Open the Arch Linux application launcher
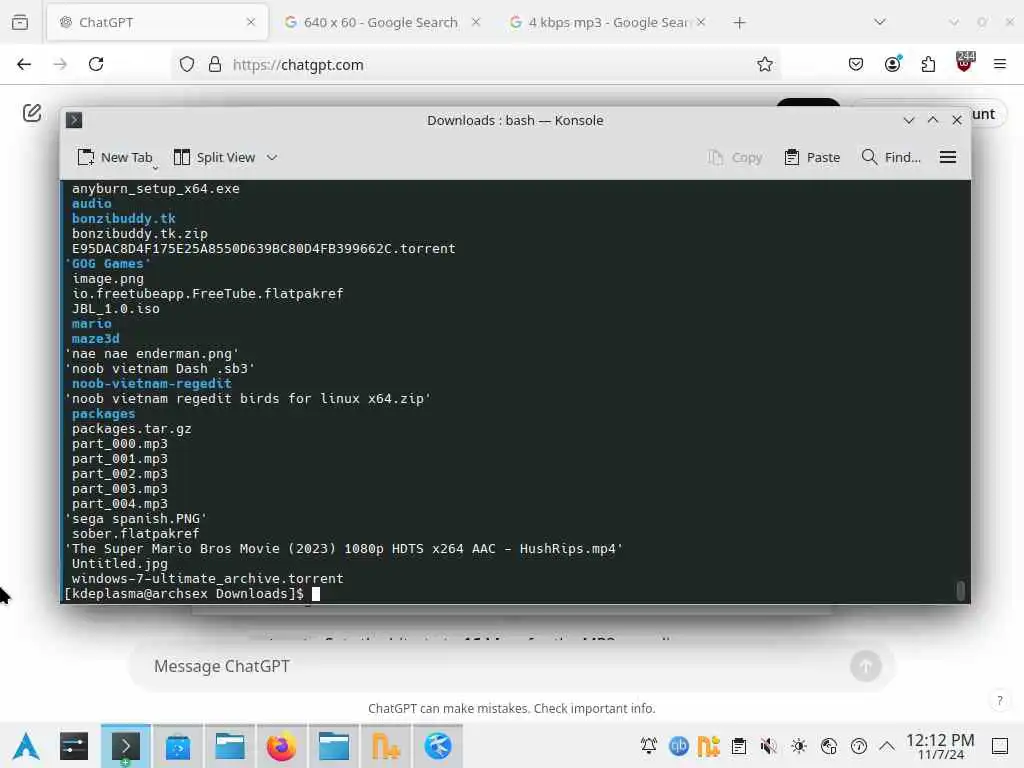Viewport: 1024px width, 768px height. (26, 746)
